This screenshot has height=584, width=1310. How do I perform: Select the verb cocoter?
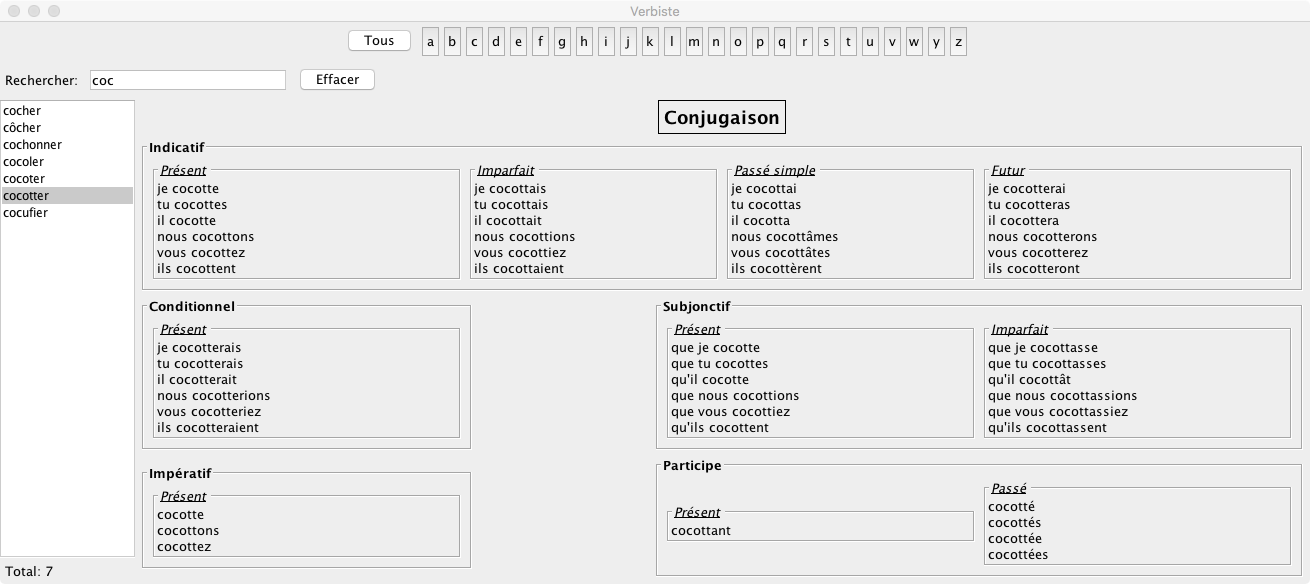[24, 179]
